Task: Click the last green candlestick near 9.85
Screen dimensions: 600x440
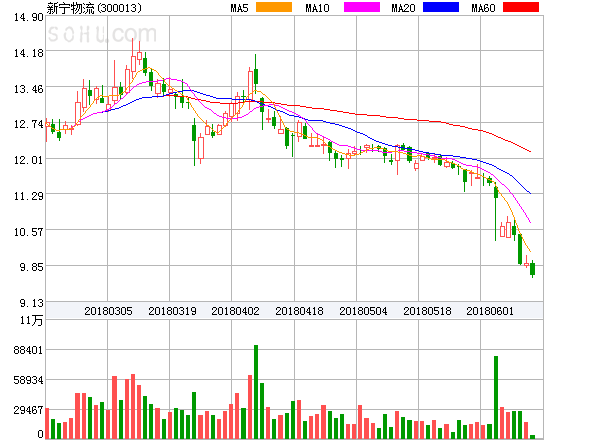Action: tap(532, 269)
